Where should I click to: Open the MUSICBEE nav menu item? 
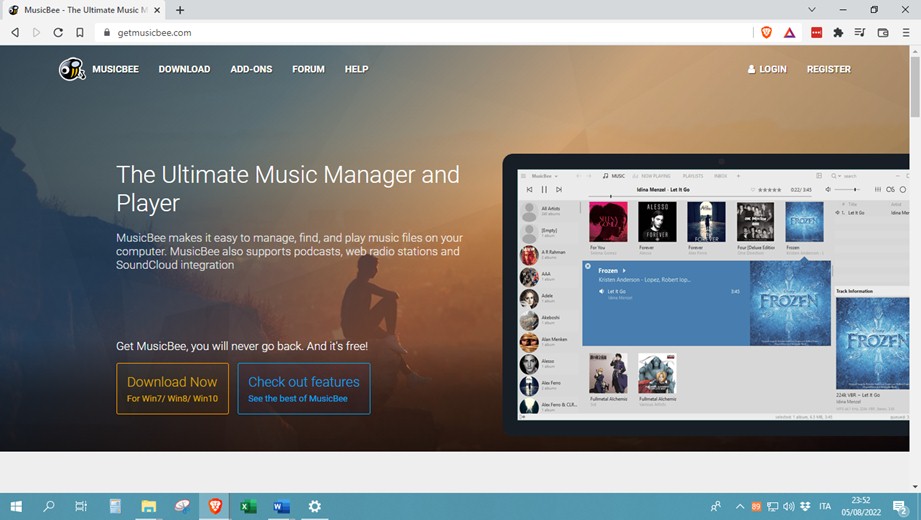pos(115,69)
